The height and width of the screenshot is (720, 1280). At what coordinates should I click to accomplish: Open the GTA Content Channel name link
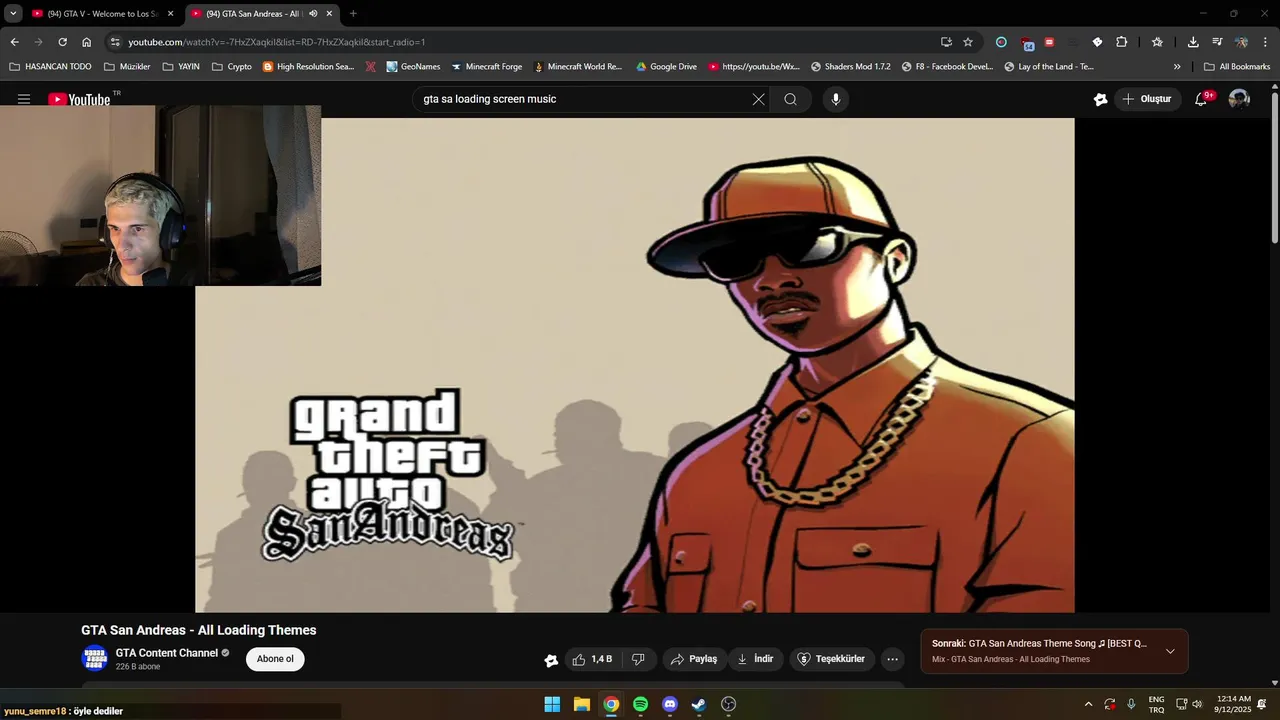(x=167, y=653)
